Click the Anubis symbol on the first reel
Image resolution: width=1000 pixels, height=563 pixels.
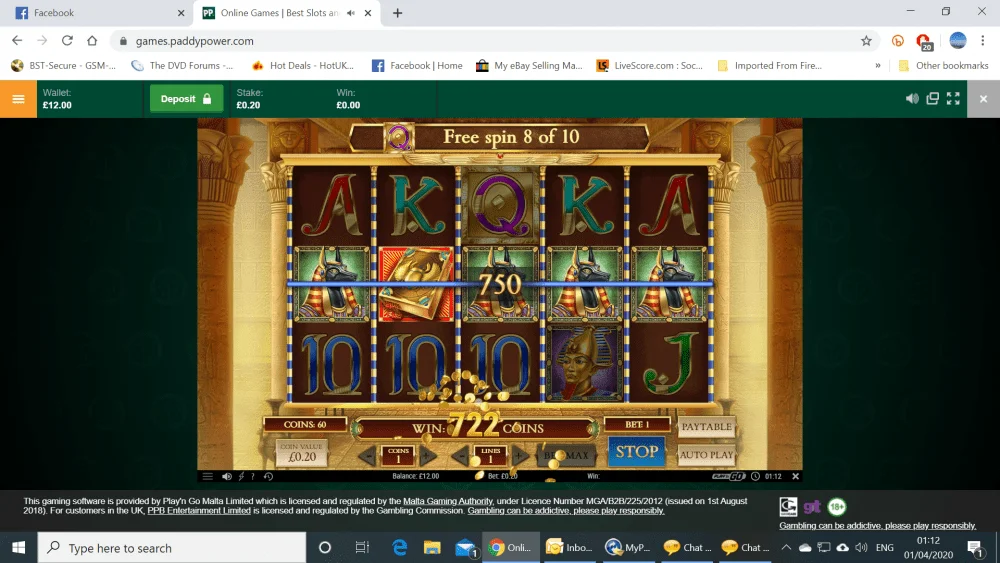coord(331,284)
